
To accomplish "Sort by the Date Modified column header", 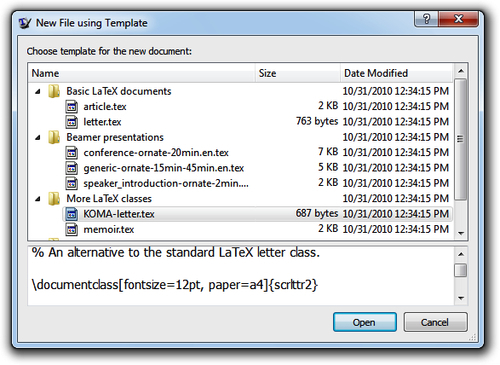I will [397, 73].
